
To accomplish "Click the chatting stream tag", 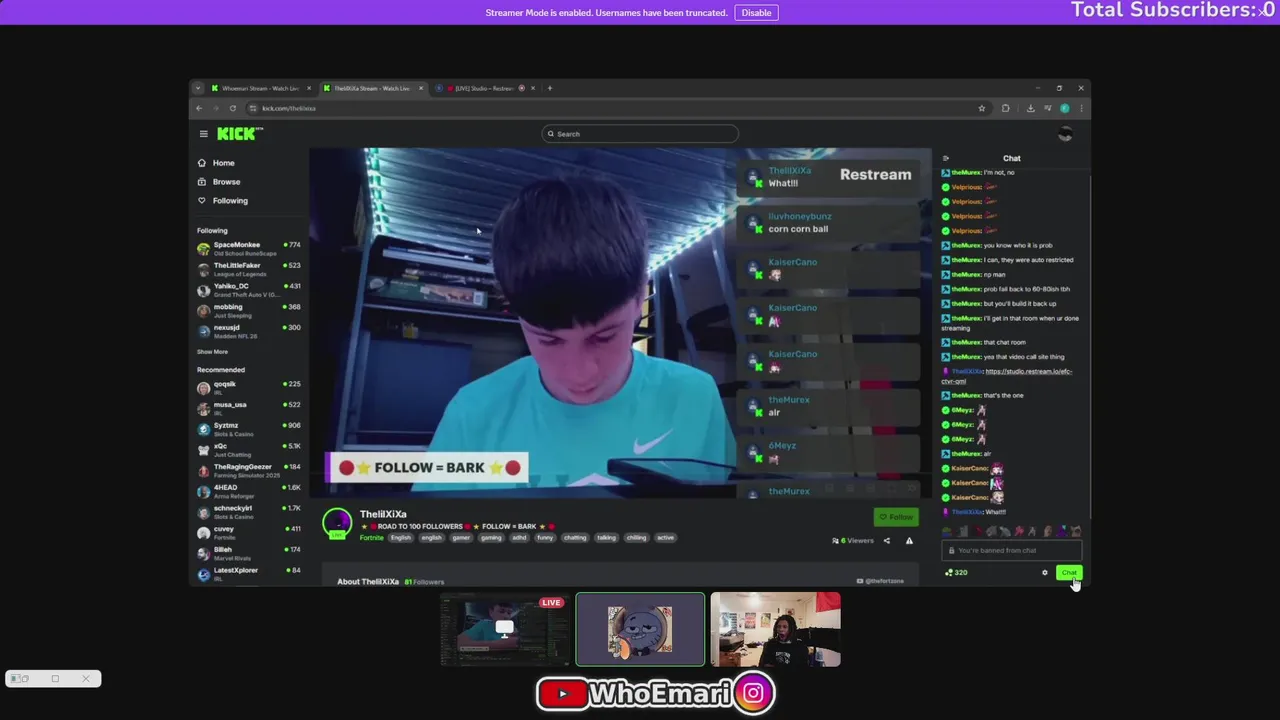I will click(575, 538).
